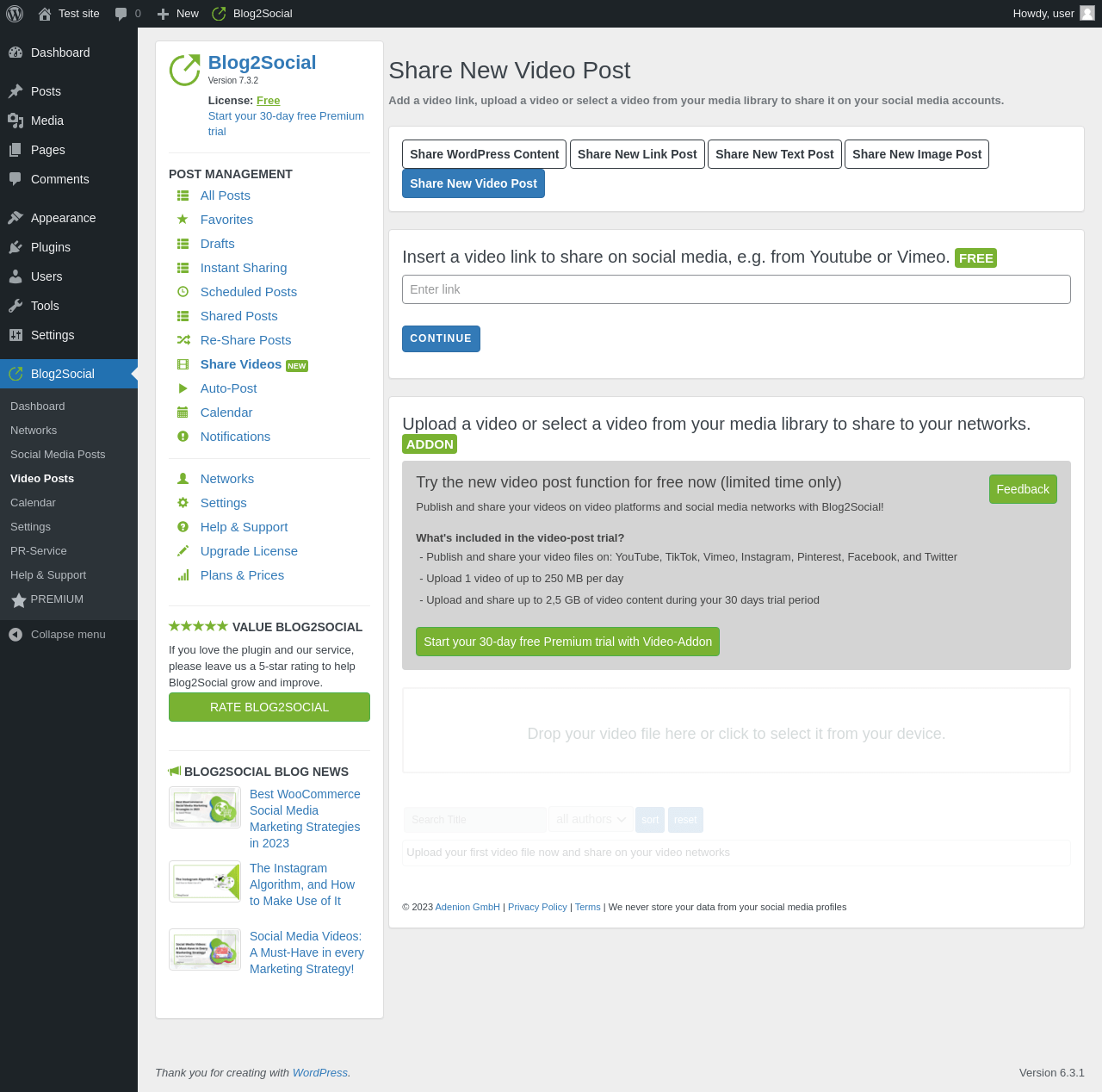Screen dimensions: 1102x1092
Task: Click the Appearance brush icon
Action: coord(15,218)
